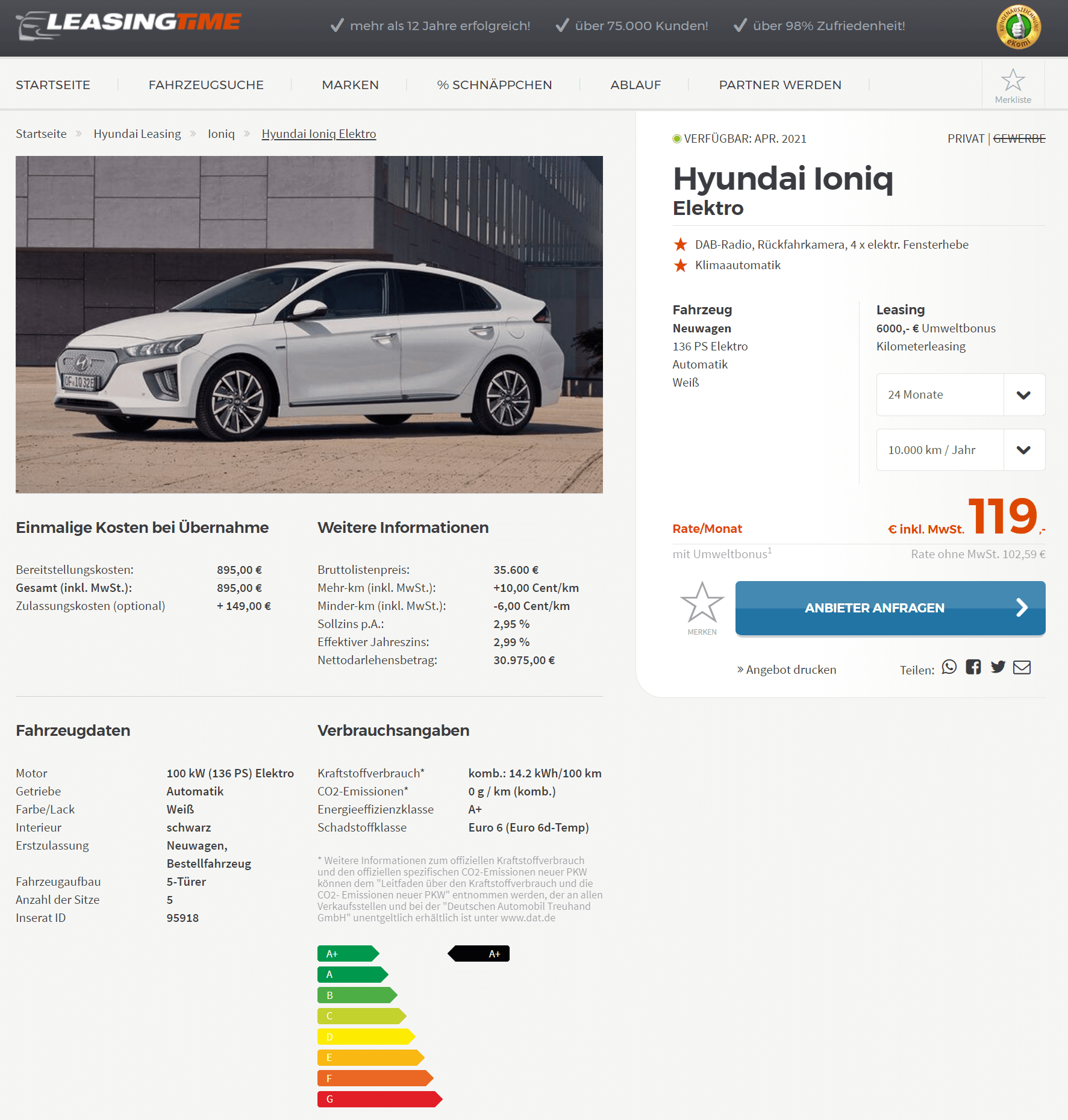
Task: Go to STARTSEITE in main navigation
Action: pos(53,85)
